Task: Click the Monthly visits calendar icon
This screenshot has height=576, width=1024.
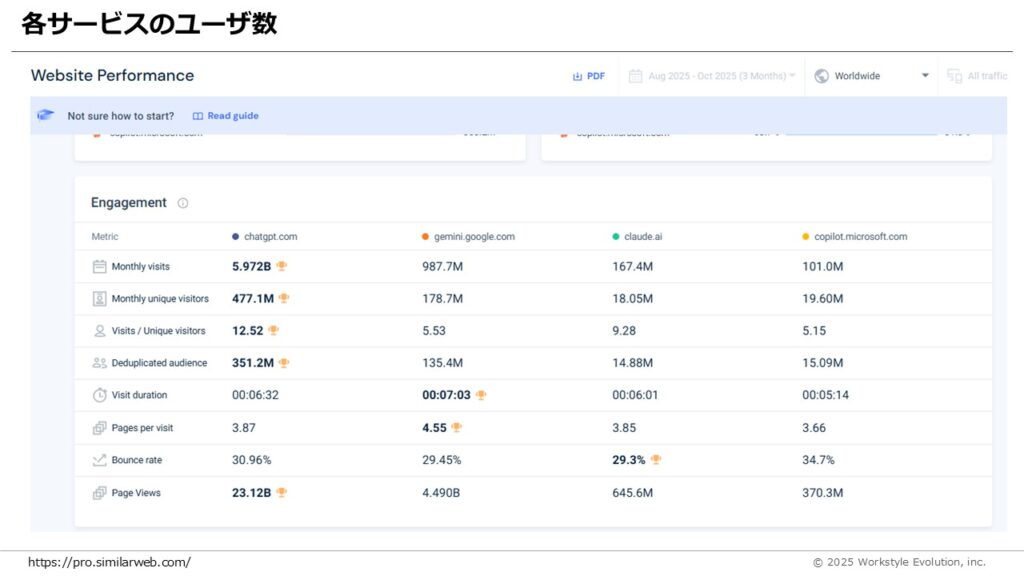Action: (99, 267)
